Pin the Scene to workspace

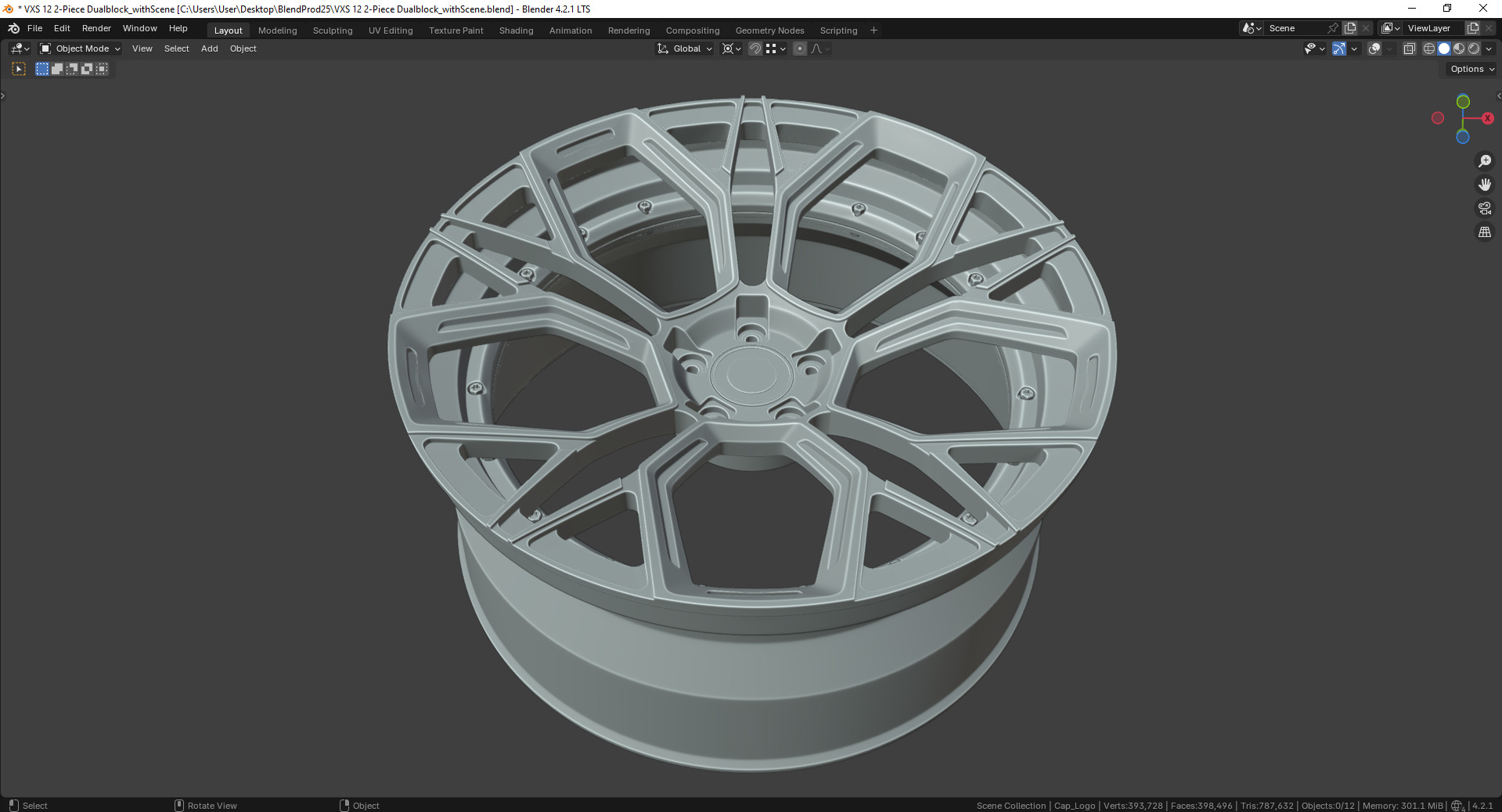pyautogui.click(x=1333, y=28)
